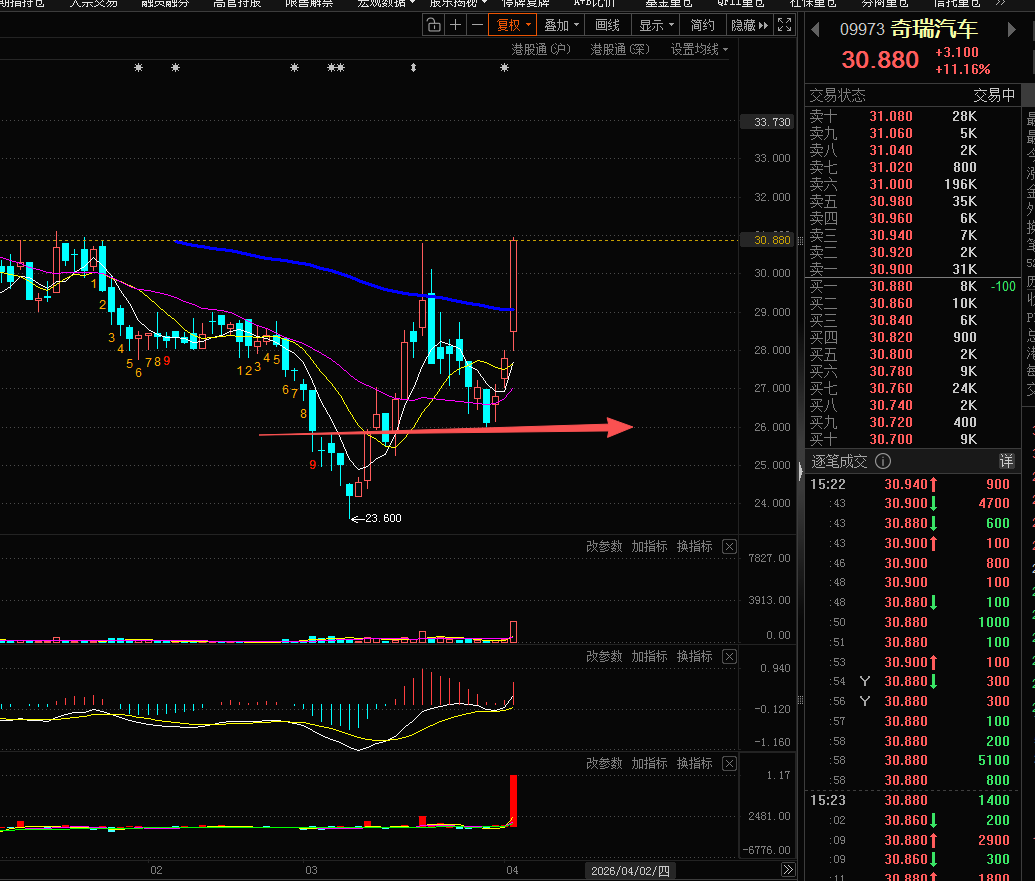Click the star marker left of double-star
The width and height of the screenshot is (1035, 881).
(294, 67)
